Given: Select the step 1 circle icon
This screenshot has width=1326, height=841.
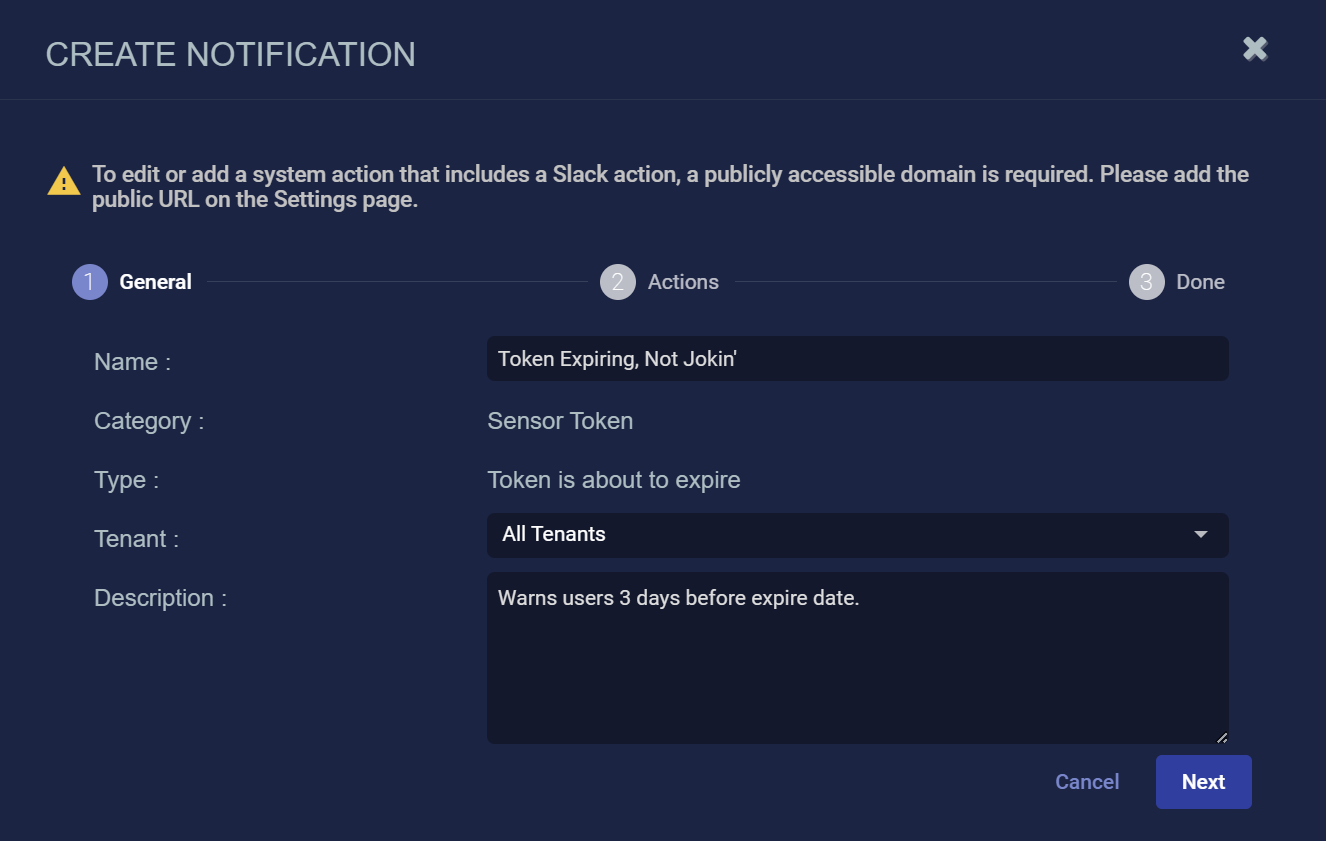Looking at the screenshot, I should (89, 282).
